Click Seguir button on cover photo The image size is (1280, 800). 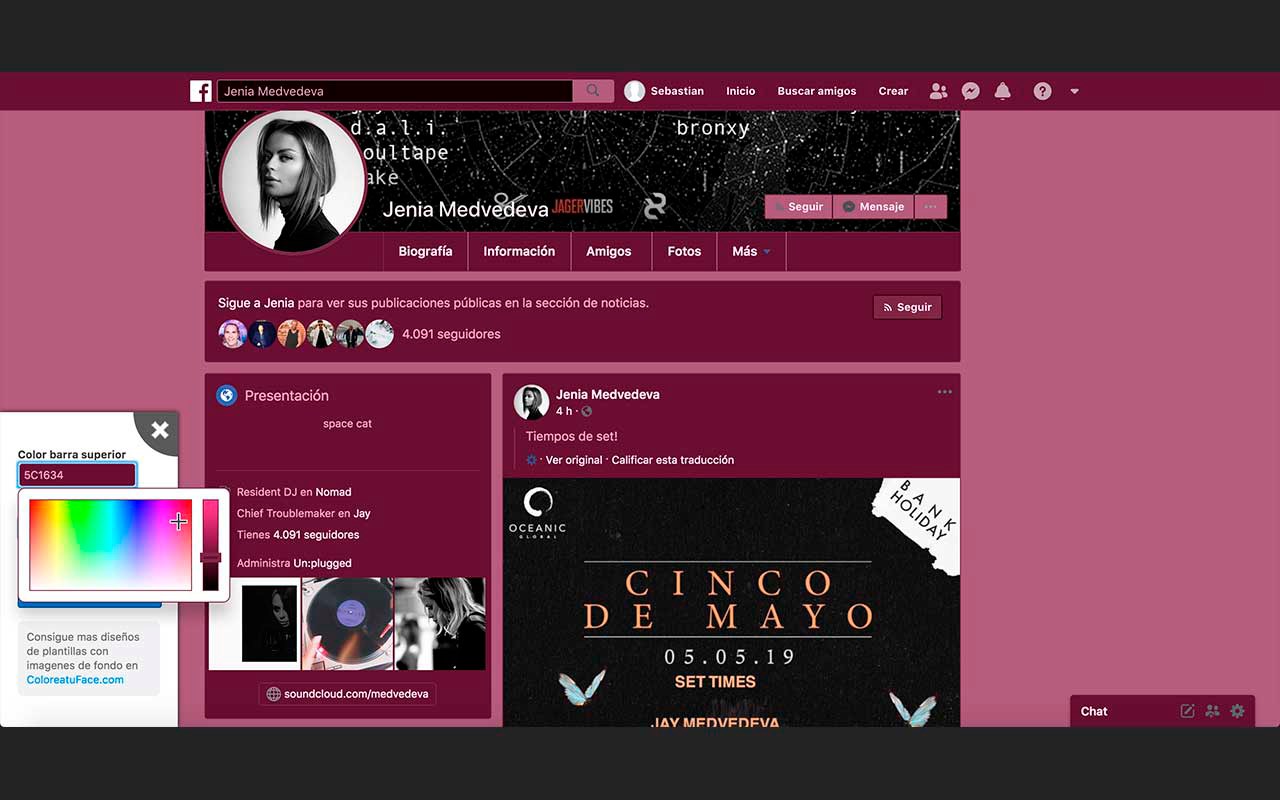(798, 207)
